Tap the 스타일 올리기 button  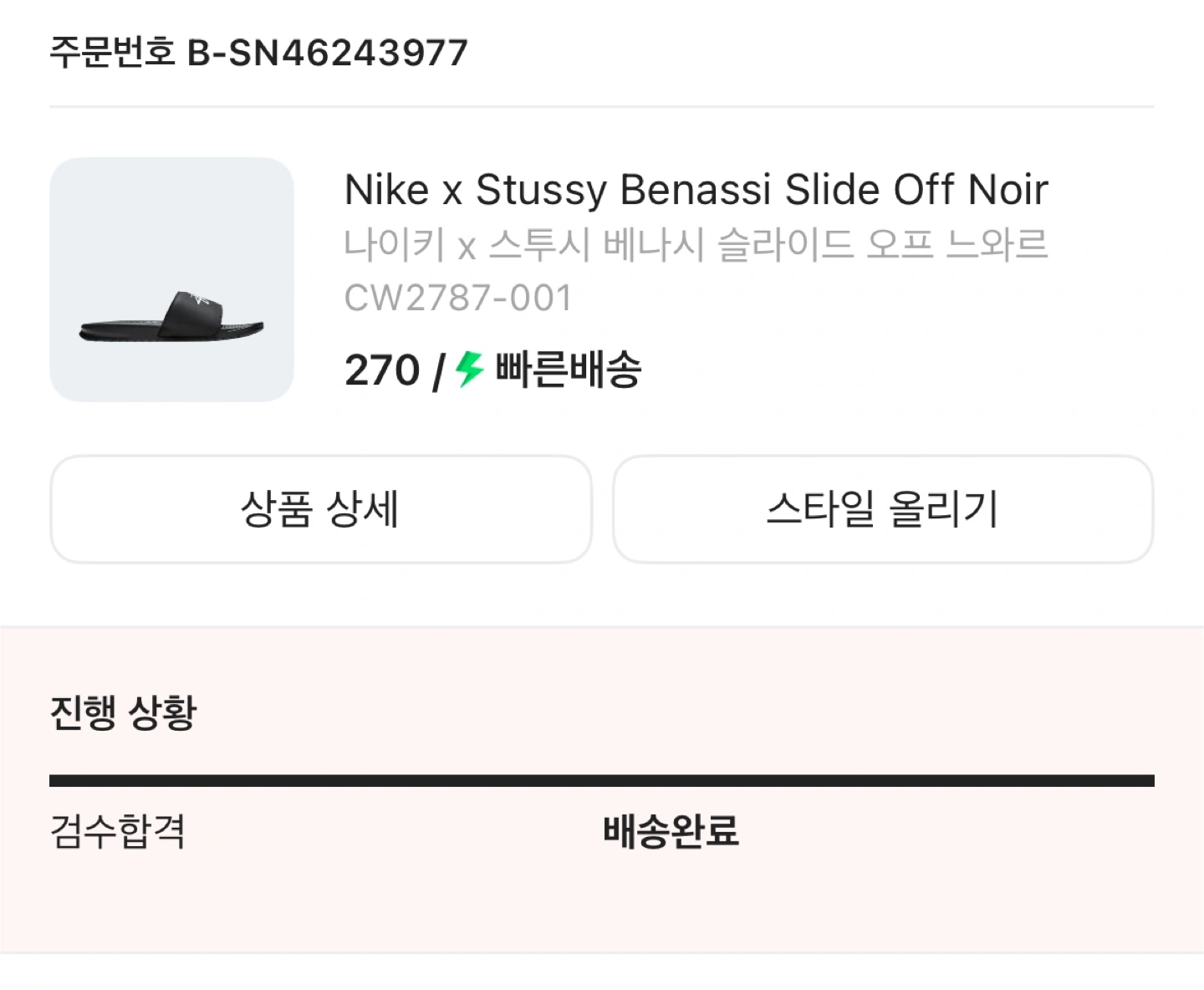click(x=883, y=509)
